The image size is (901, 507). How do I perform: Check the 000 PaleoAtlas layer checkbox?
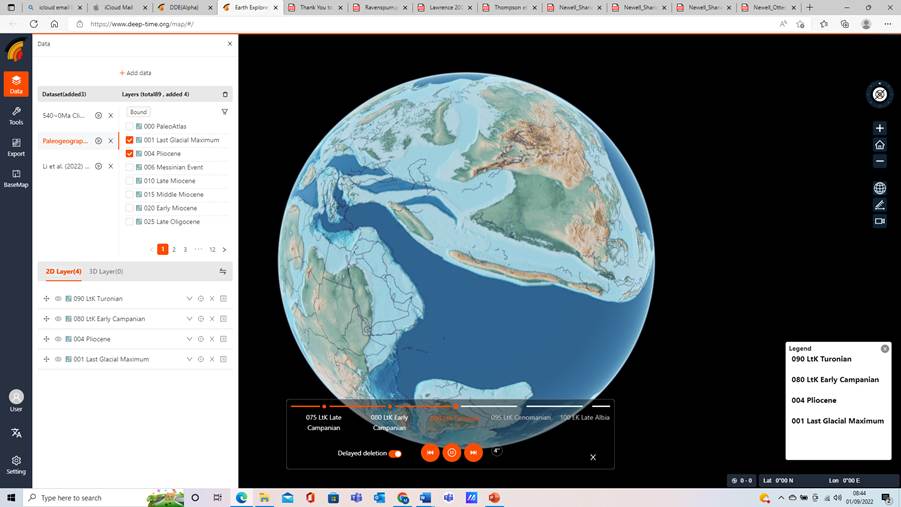click(x=129, y=126)
